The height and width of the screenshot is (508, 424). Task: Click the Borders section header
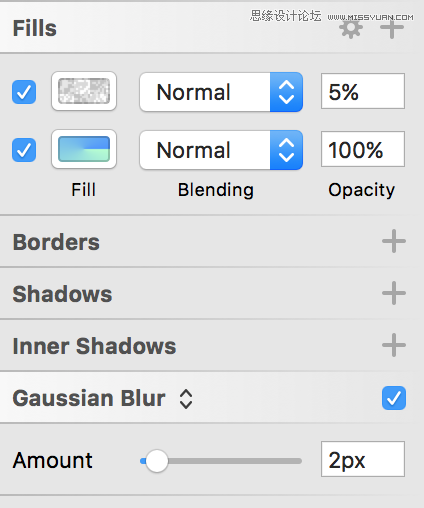point(56,242)
